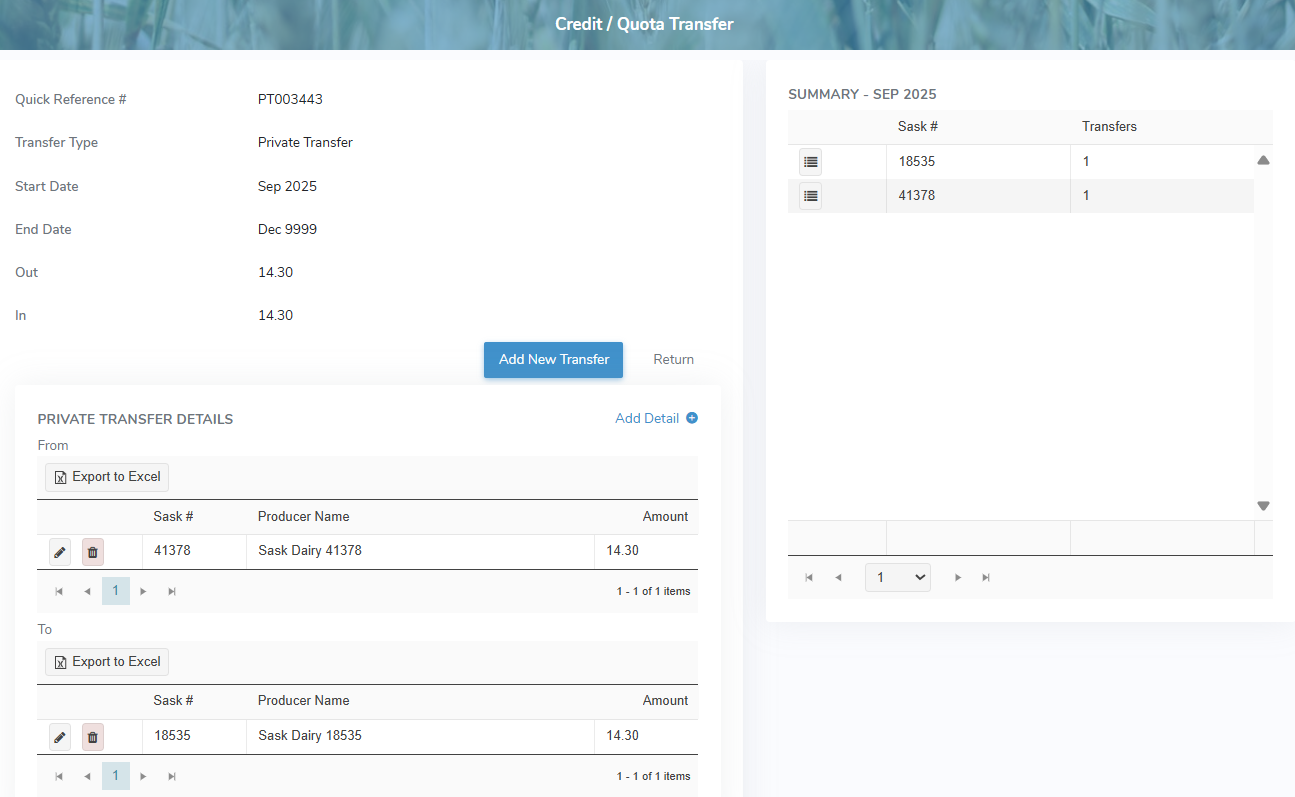The image size is (1295, 797).
Task: Edit the Sask 18535 To row
Action: tap(60, 737)
